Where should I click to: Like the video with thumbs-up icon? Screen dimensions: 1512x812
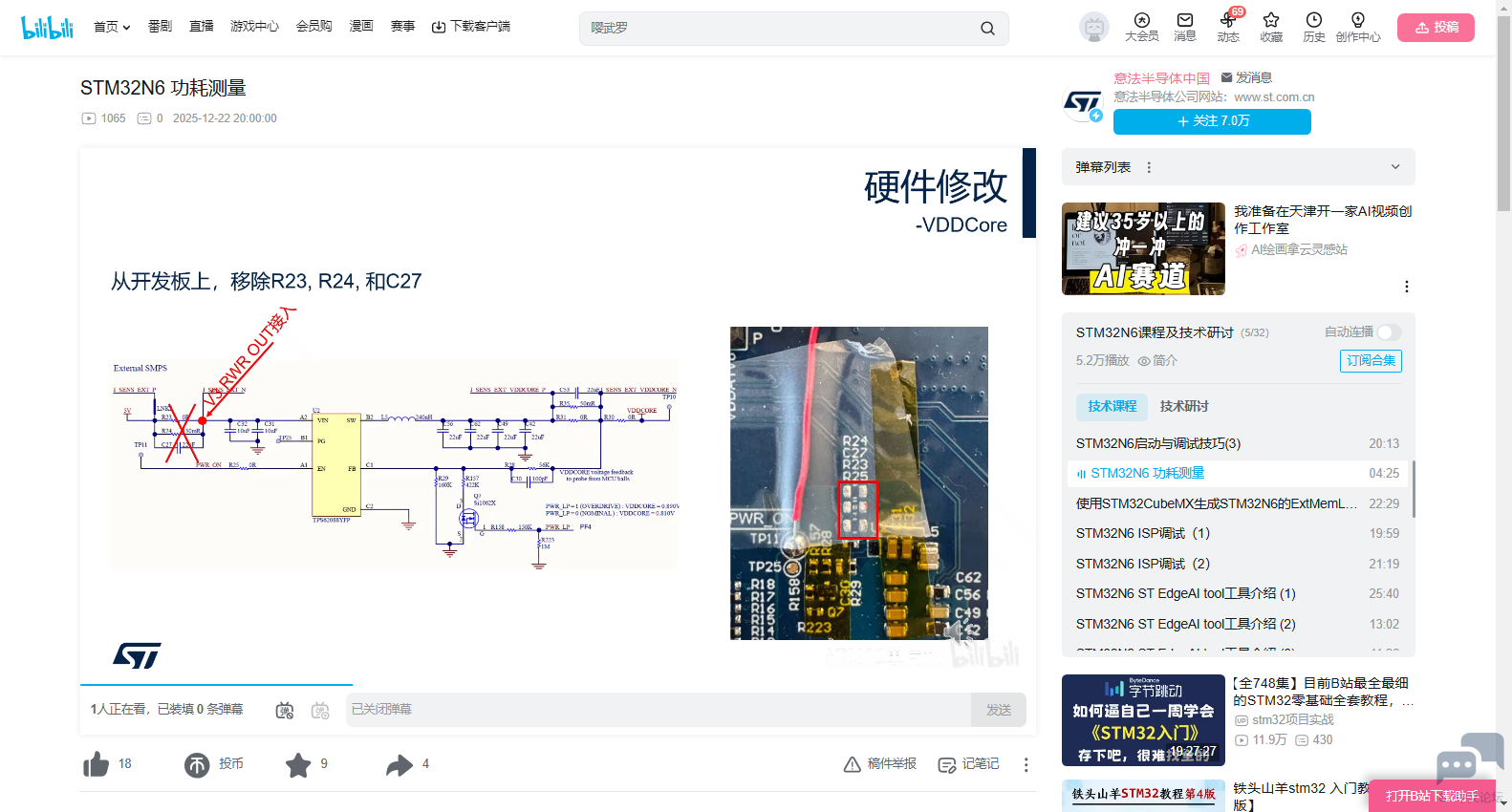(x=97, y=764)
